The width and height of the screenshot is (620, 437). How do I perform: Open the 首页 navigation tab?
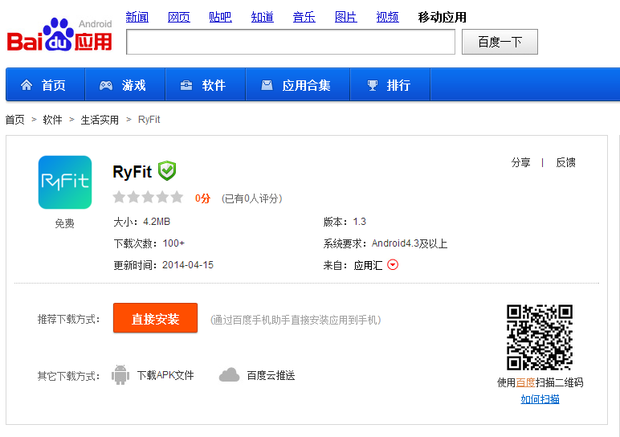(43, 85)
